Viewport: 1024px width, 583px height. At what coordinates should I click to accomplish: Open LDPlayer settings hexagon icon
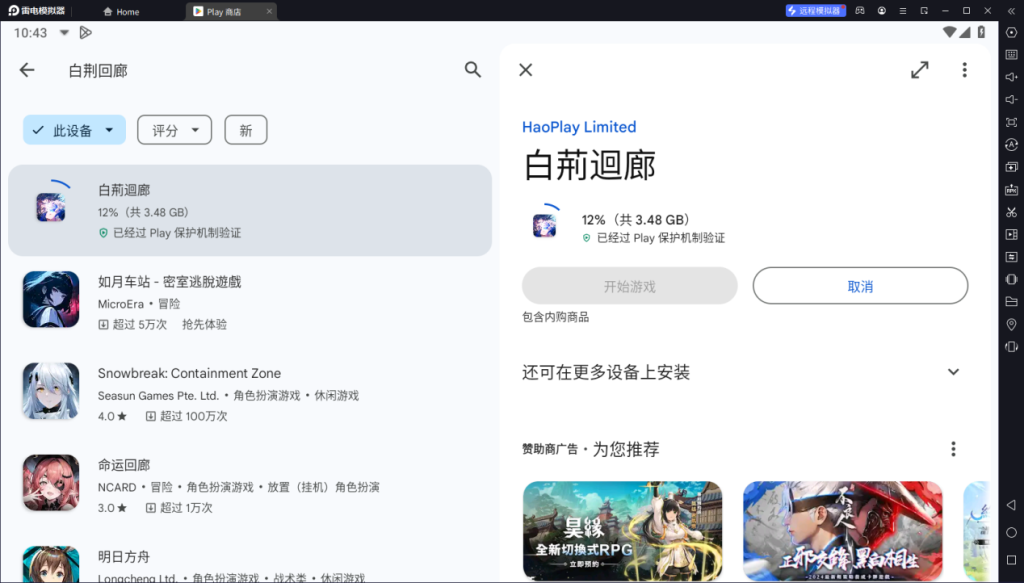click(x=1011, y=33)
